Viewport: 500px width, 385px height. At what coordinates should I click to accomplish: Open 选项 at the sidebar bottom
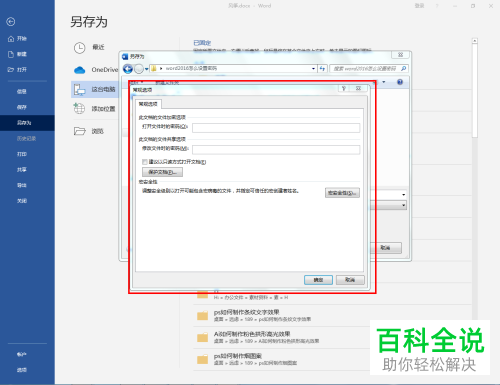click(22, 370)
